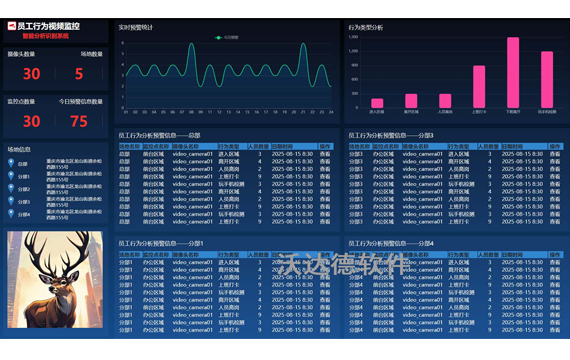Click the first pink bar for 进入区域
Image resolution: width=570 pixels, height=360 pixels.
click(x=377, y=103)
